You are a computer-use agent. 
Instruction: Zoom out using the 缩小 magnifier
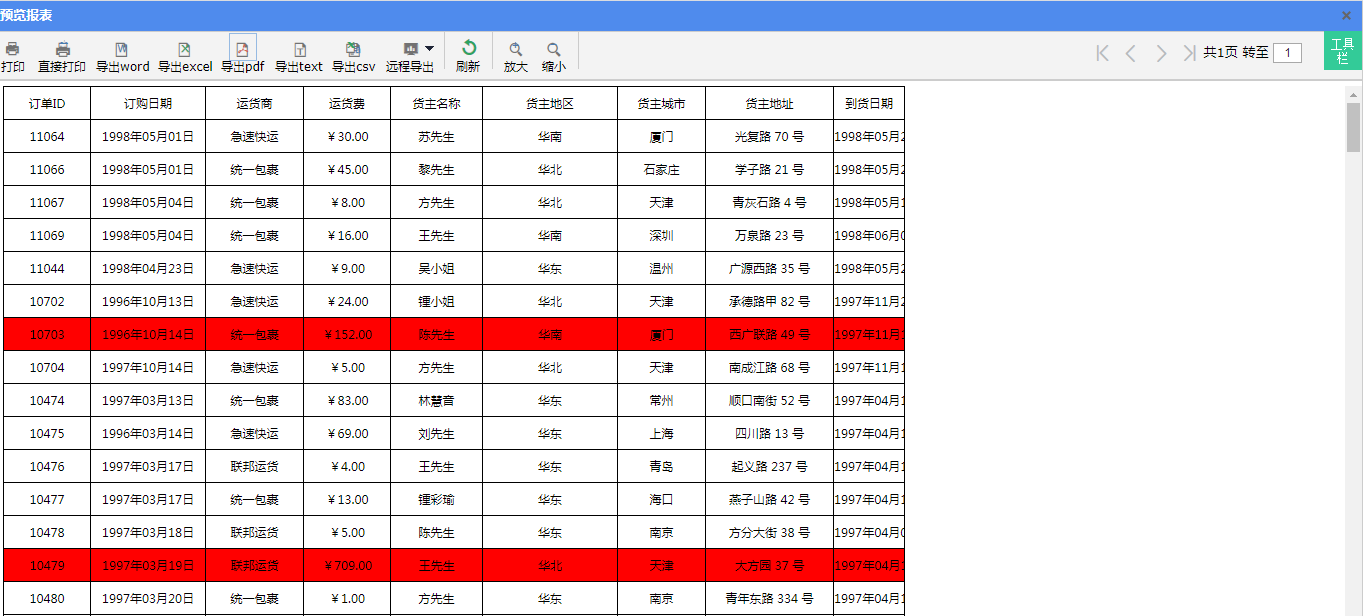tap(553, 50)
